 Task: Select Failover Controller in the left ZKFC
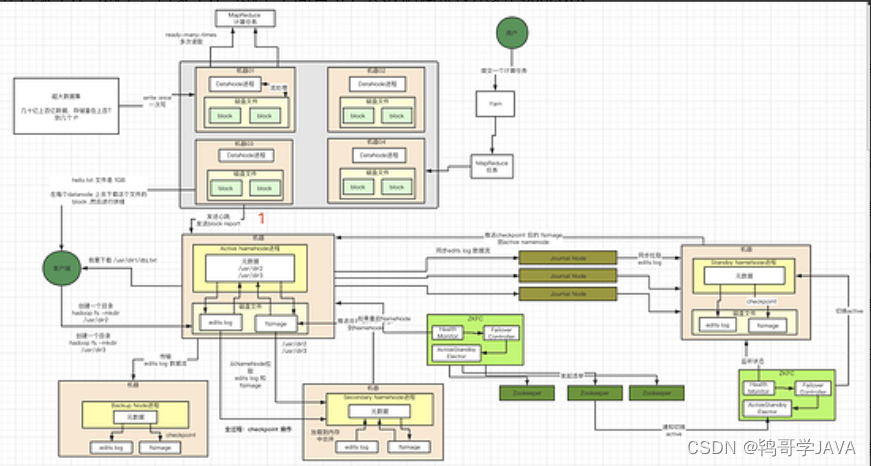pos(502,333)
